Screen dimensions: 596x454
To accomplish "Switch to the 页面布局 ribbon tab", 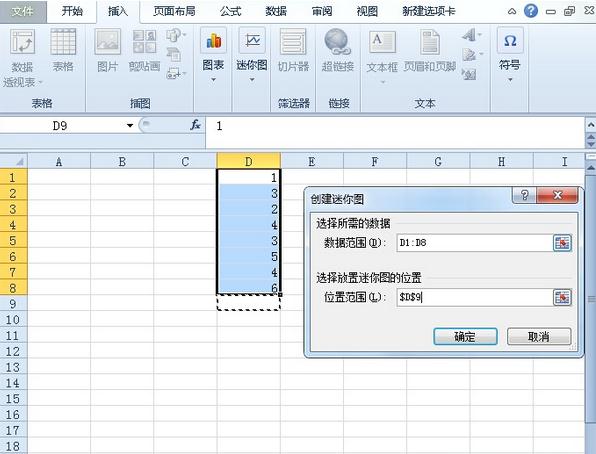I will pyautogui.click(x=174, y=11).
